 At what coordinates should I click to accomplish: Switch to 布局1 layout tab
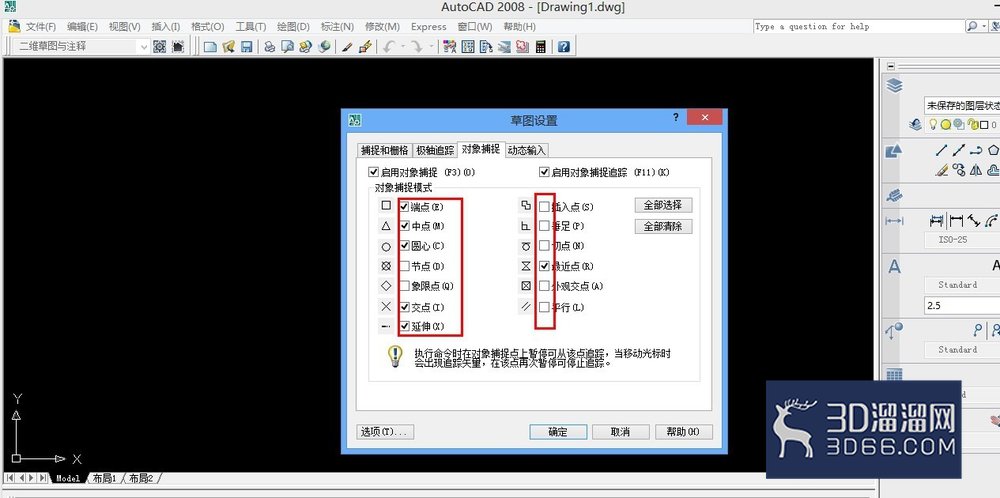105,478
